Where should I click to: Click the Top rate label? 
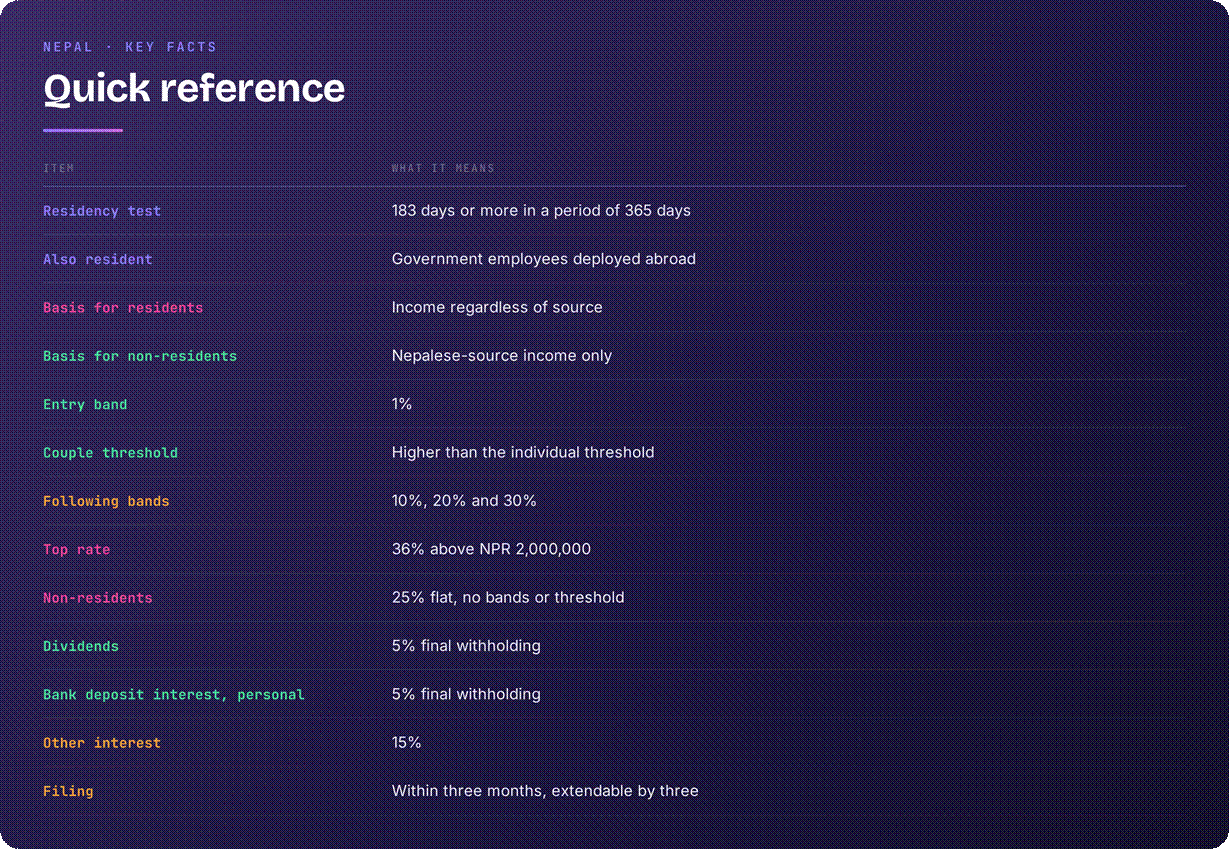77,550
